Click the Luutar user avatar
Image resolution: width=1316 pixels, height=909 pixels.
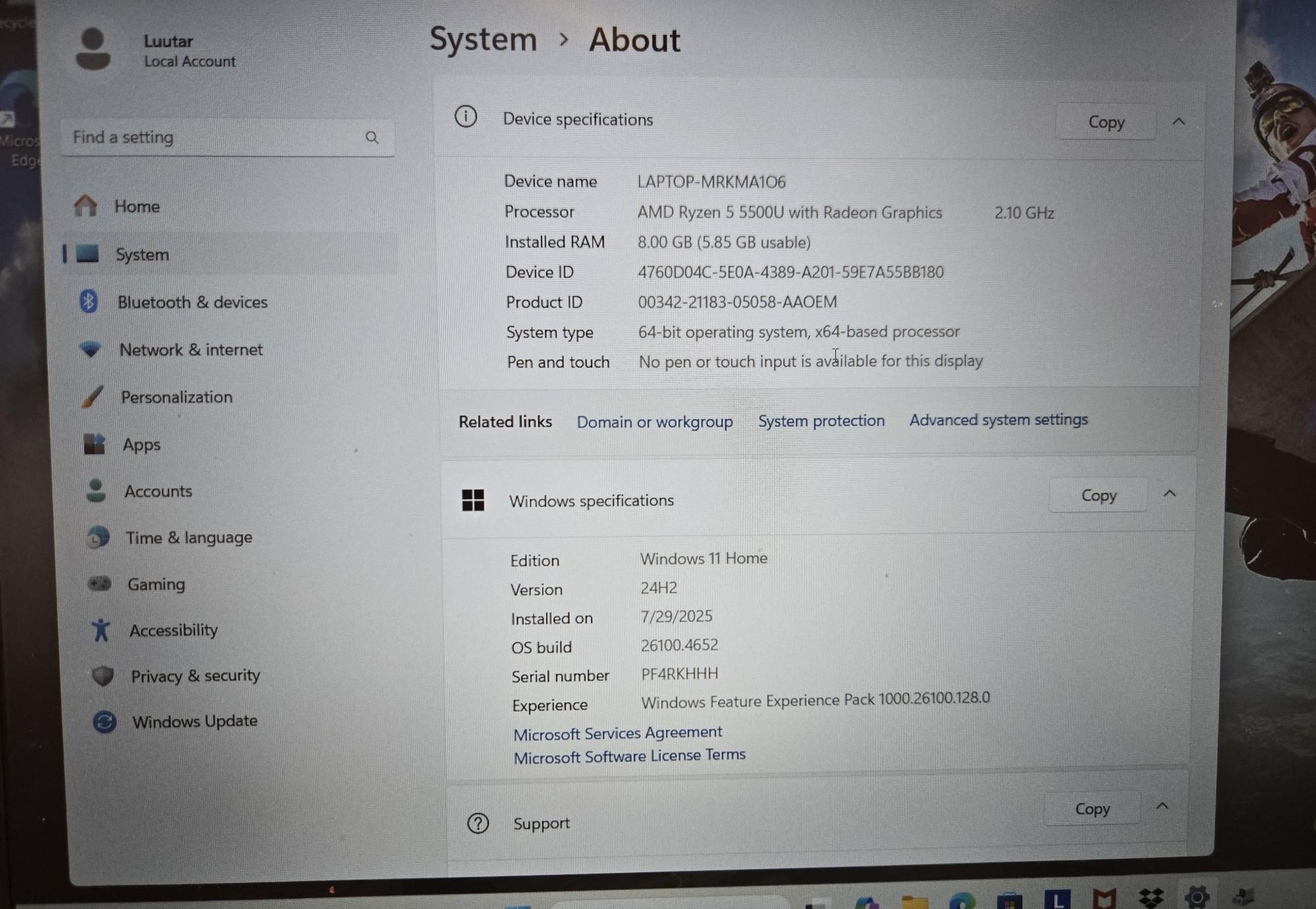tap(93, 49)
